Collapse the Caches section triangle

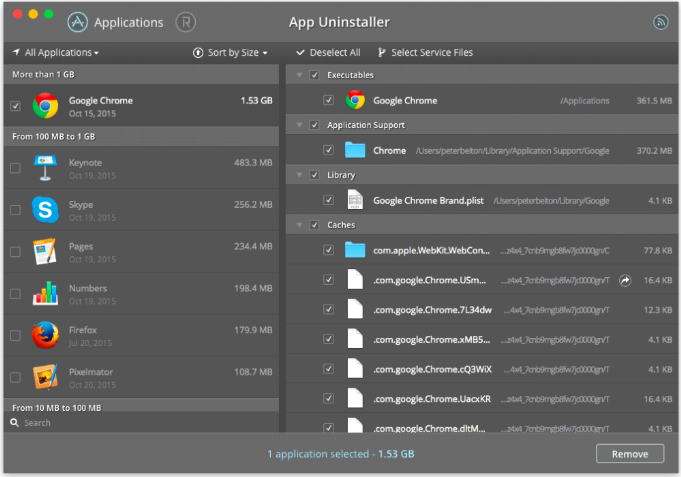(x=299, y=225)
